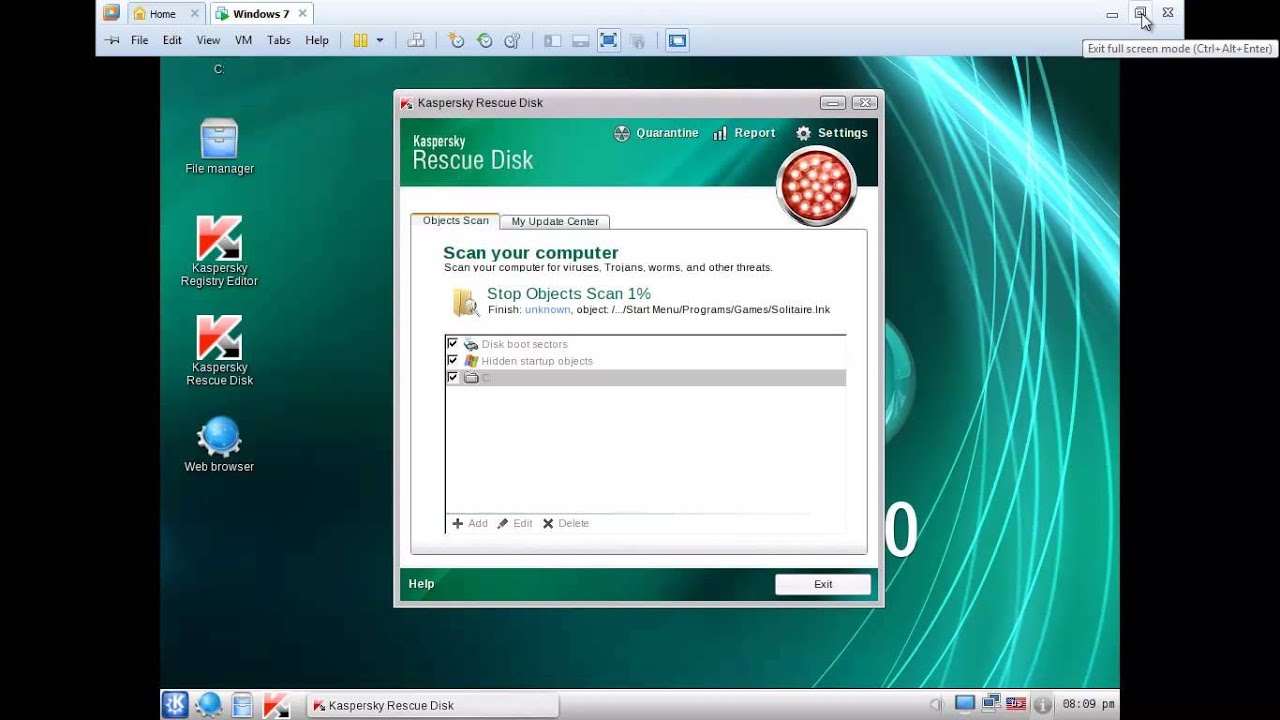Take a VM snapshot via toolbar icon
Screen dimensions: 1280x720
pyautogui.click(x=456, y=41)
